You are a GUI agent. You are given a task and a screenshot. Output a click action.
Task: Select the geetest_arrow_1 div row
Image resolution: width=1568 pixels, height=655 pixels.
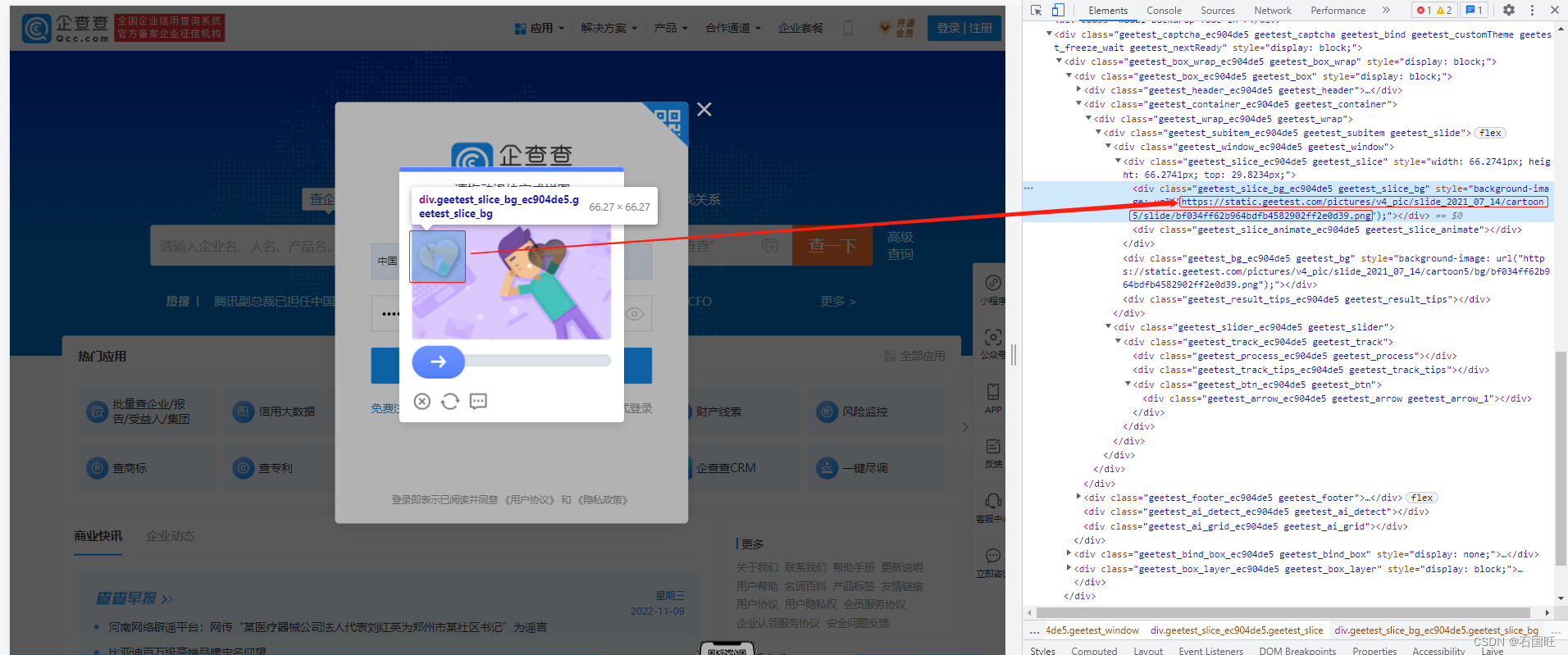[1337, 399]
